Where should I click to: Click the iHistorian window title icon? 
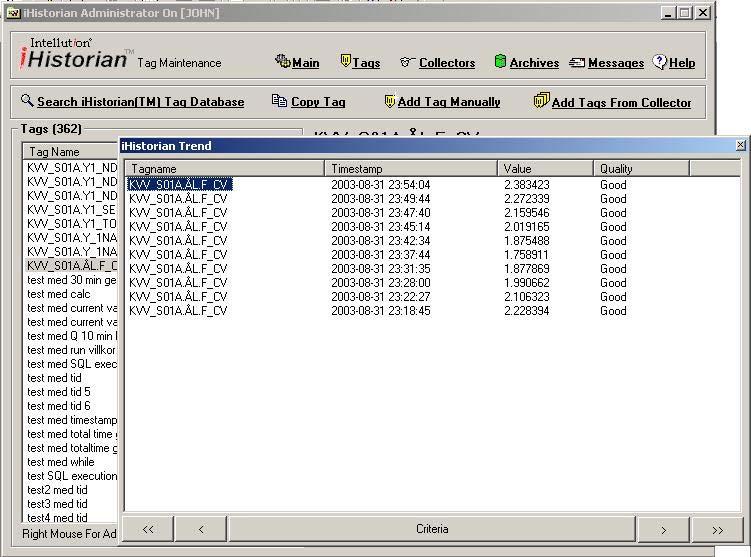pos(13,13)
